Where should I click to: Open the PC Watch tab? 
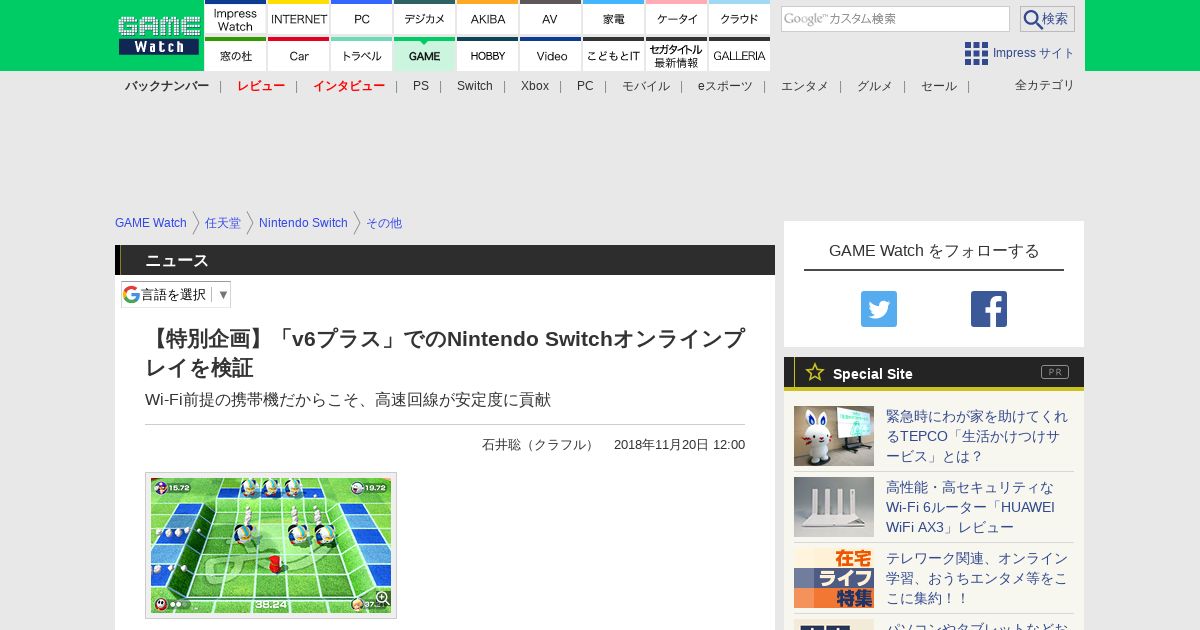tap(361, 17)
